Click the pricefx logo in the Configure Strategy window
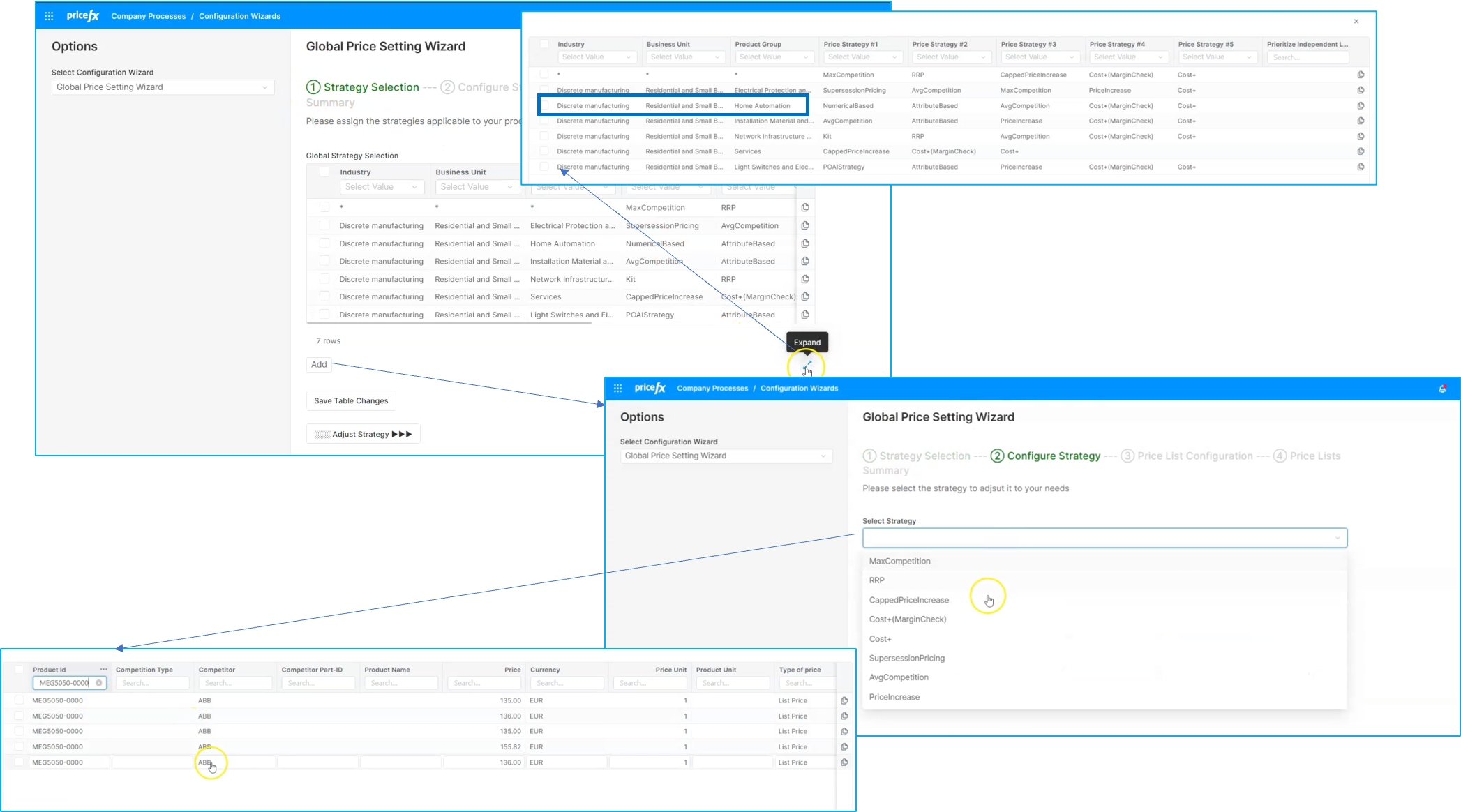The height and width of the screenshot is (812, 1461). pyautogui.click(x=650, y=388)
